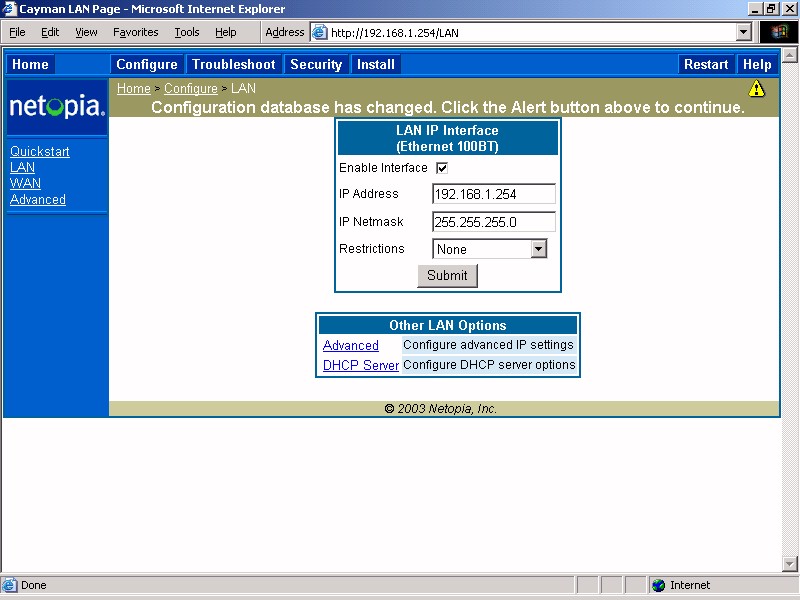Click 'Configure advanced IP settings' text
This screenshot has width=800, height=600.
pos(488,345)
